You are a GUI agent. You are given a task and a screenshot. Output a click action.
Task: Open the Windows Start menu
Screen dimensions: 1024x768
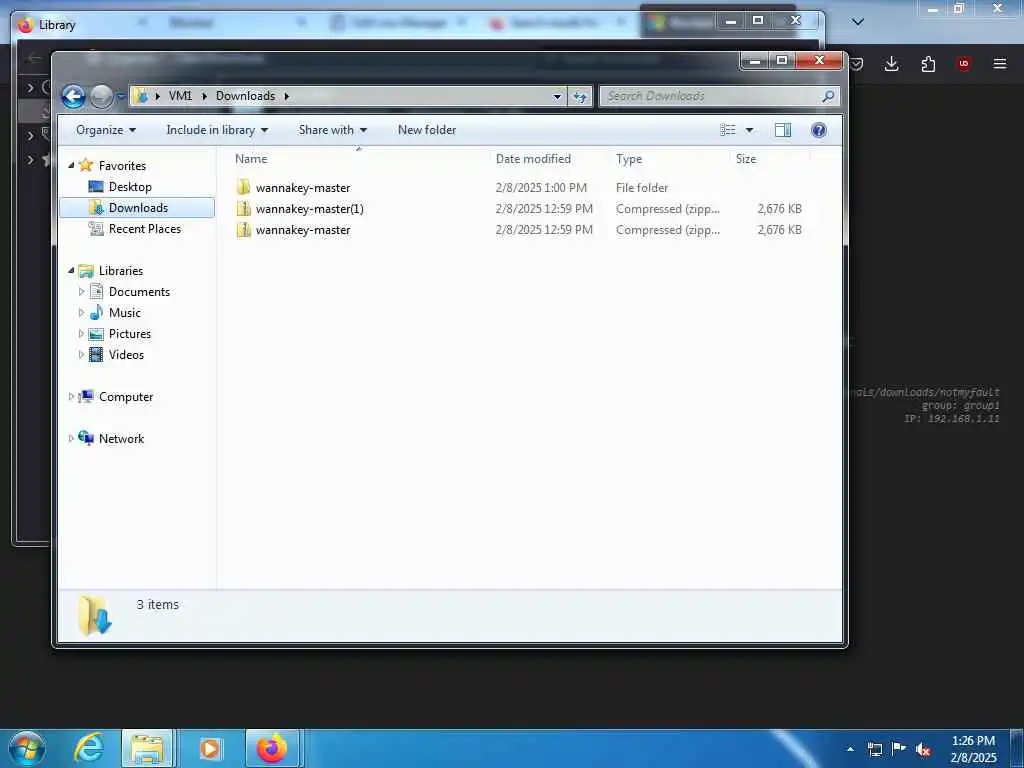point(27,748)
